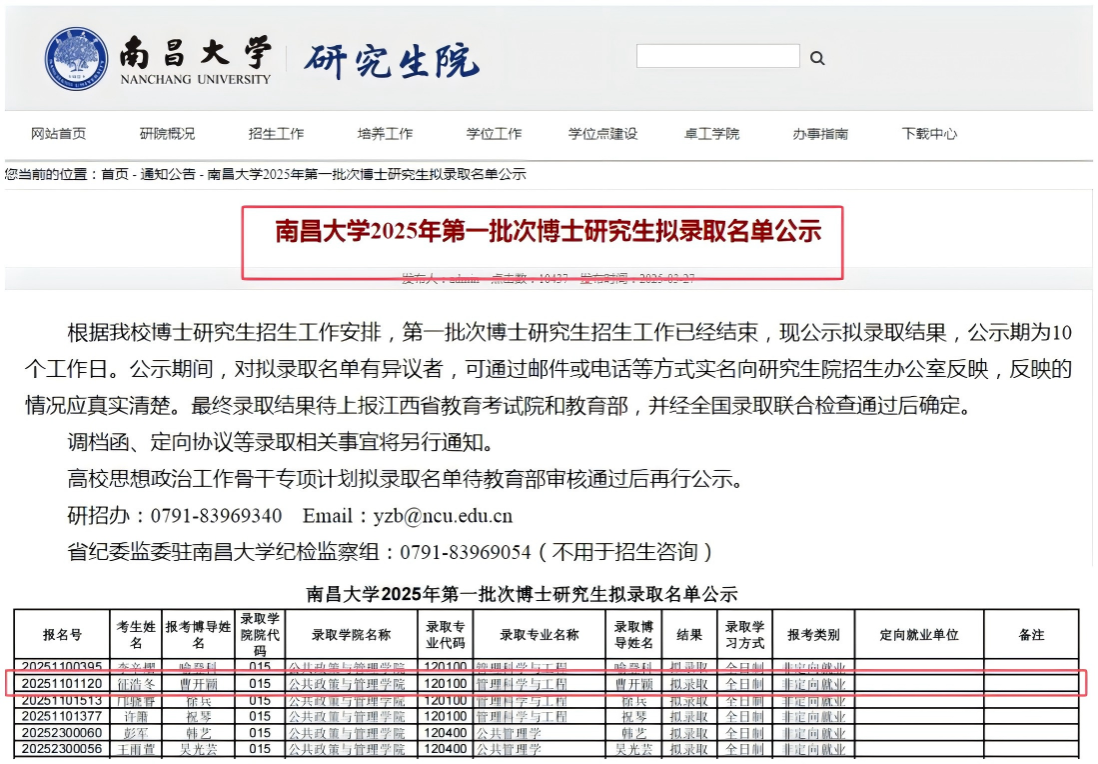1098x764 pixels.
Task: Expand the 招生工作 navigation menu
Action: coord(276,134)
